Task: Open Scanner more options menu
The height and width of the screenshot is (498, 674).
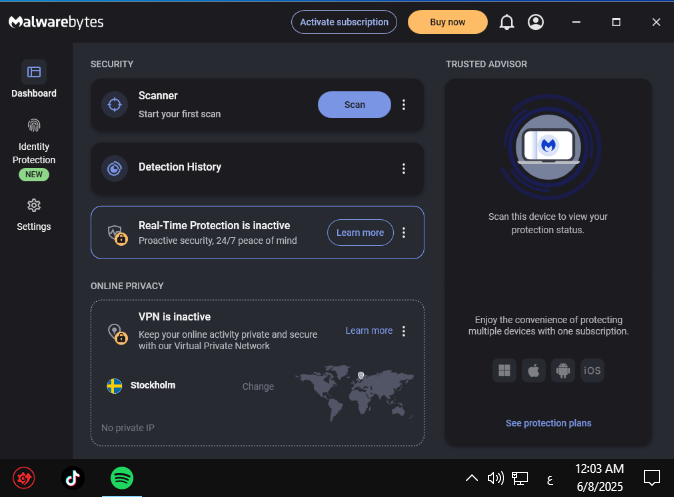Action: (404, 104)
